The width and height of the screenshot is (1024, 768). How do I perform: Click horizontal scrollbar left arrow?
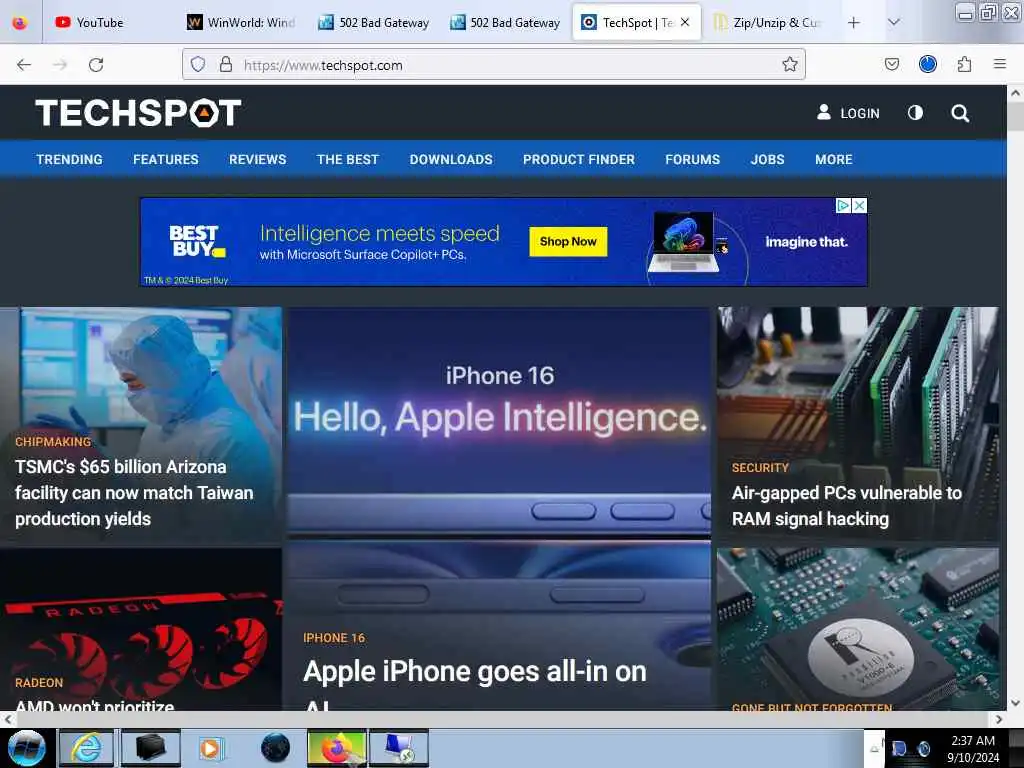(8, 719)
